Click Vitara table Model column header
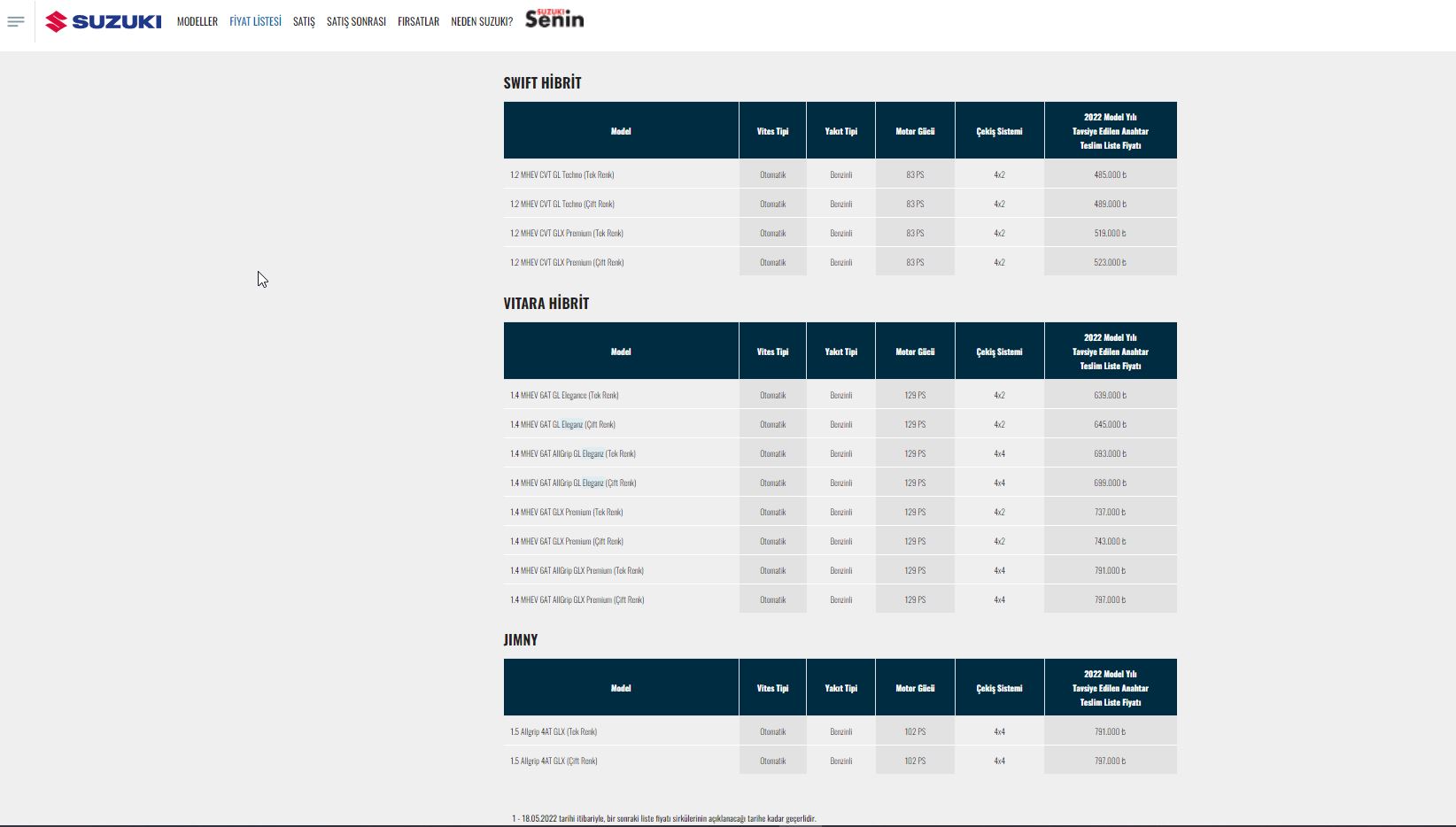 tap(621, 351)
